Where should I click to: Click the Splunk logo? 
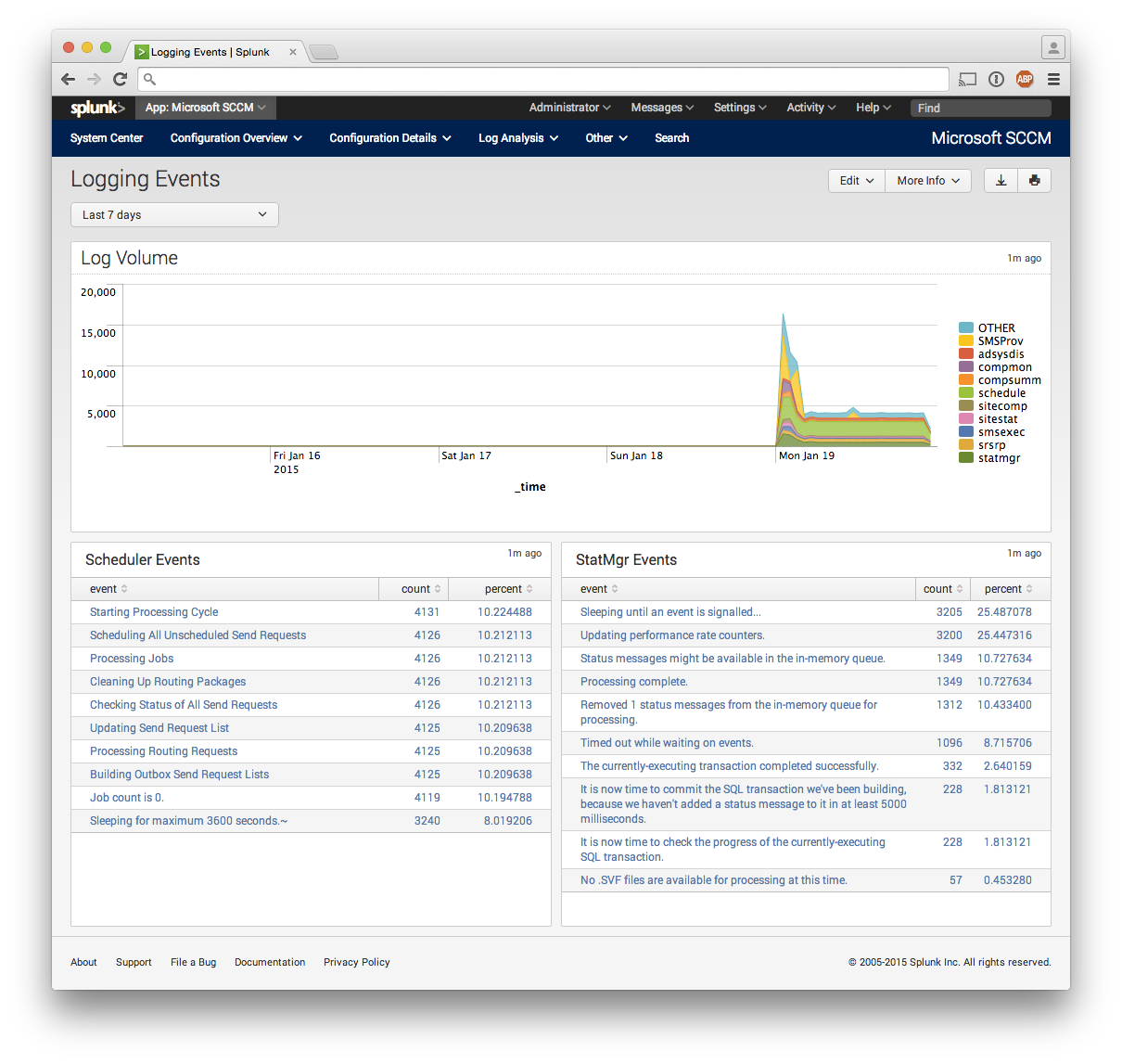(97, 108)
